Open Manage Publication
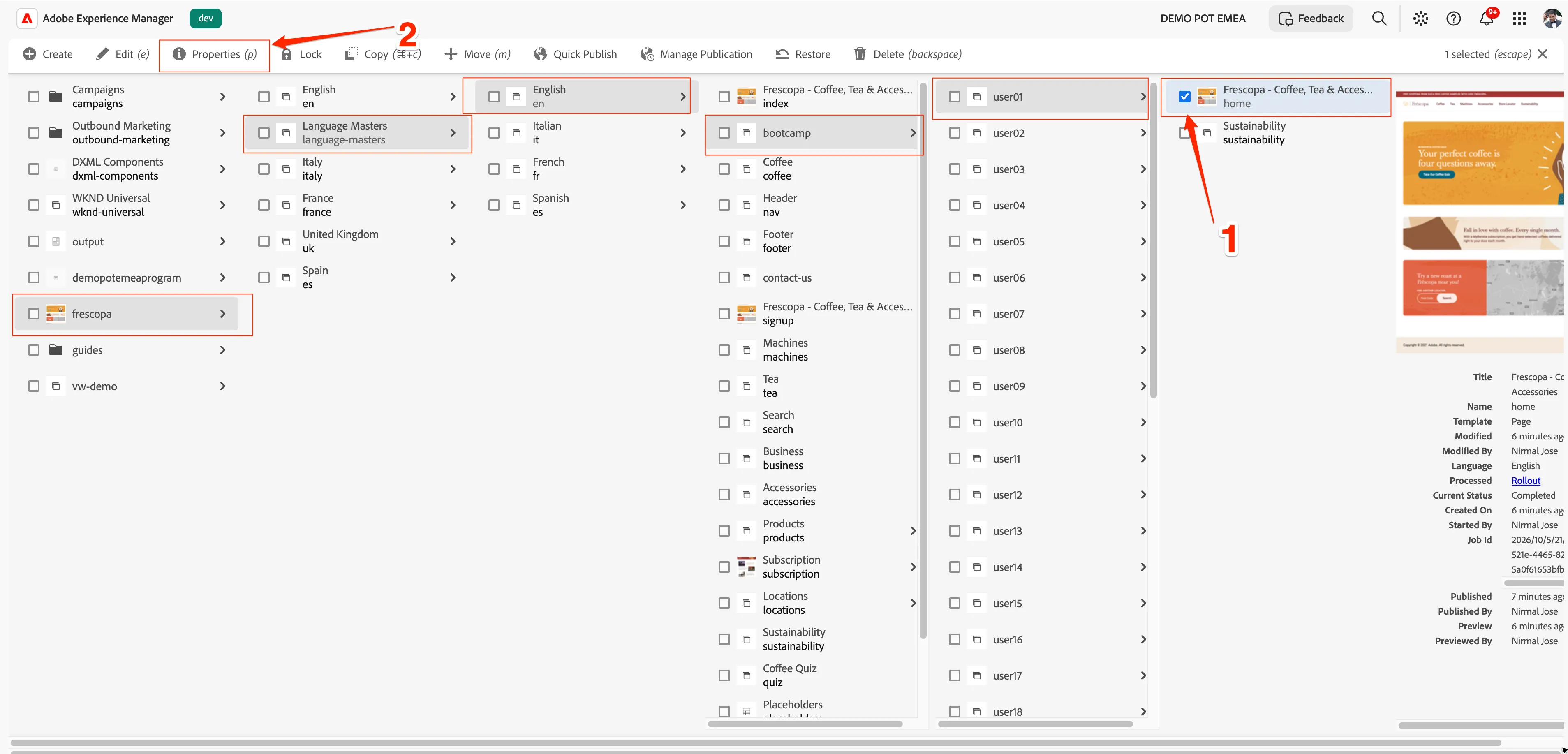This screenshot has width=1568, height=754. pyautogui.click(x=696, y=54)
